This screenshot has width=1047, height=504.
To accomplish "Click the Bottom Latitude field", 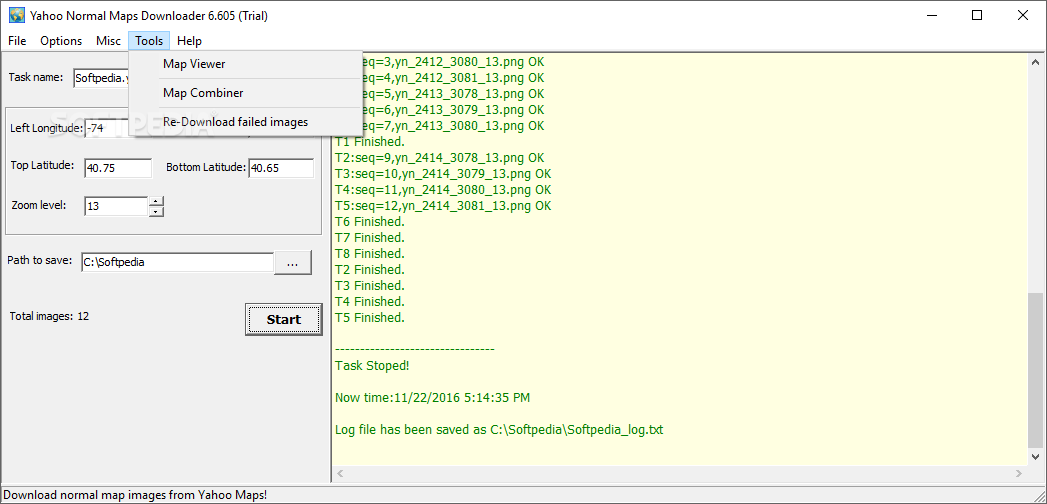I will pos(281,168).
